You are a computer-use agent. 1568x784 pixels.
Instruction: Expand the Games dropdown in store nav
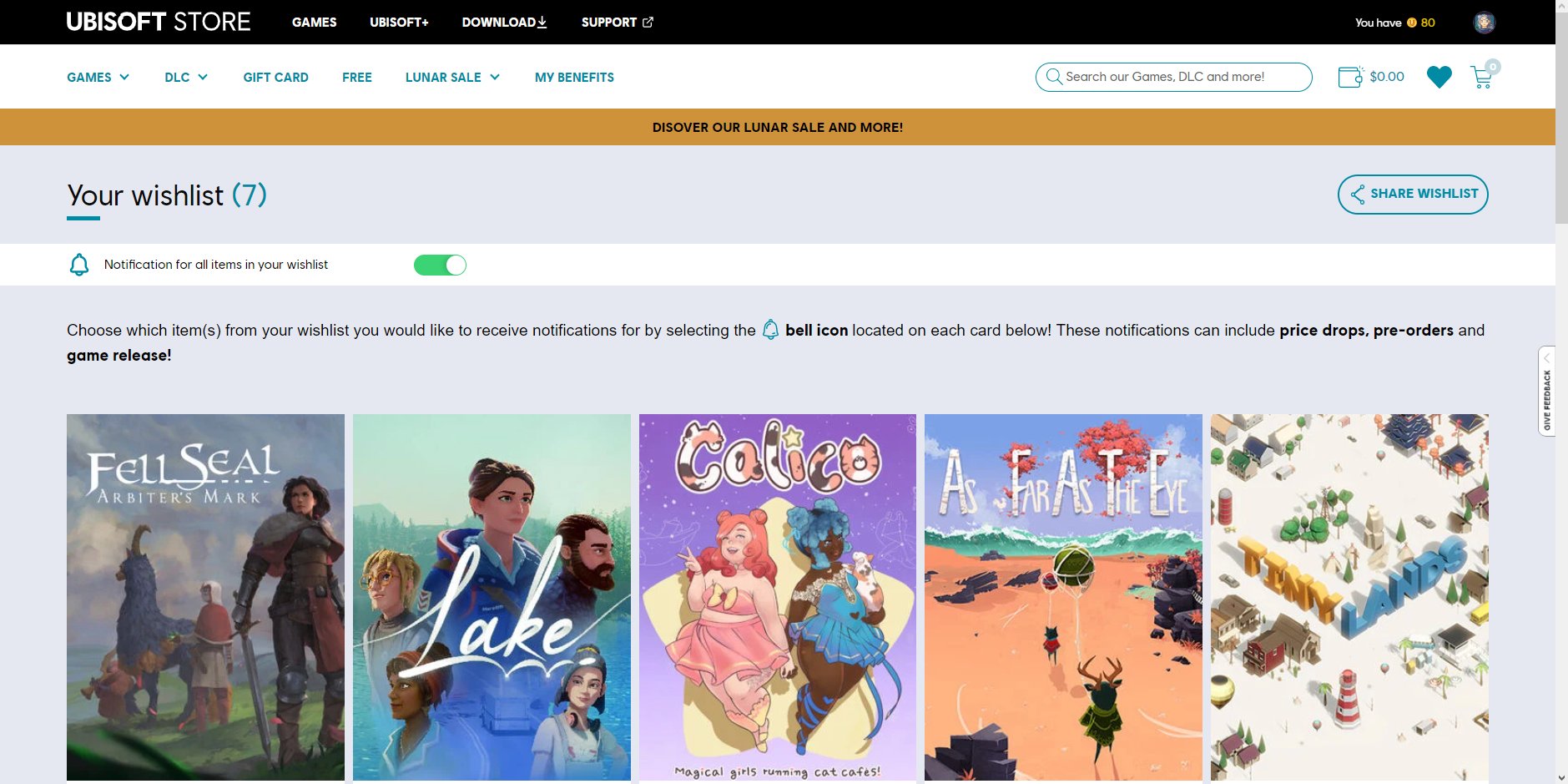point(98,77)
